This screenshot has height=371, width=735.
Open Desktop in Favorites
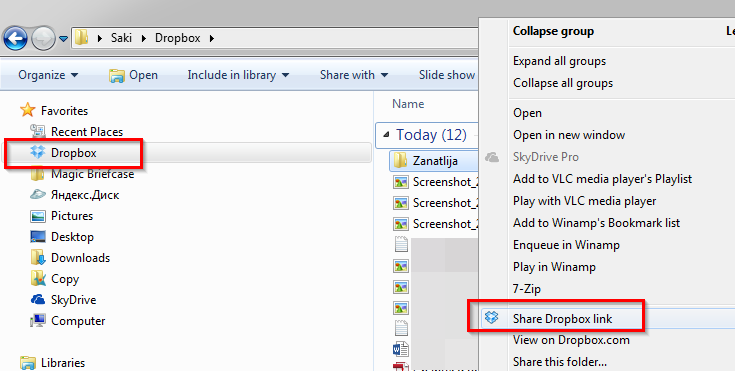72,237
